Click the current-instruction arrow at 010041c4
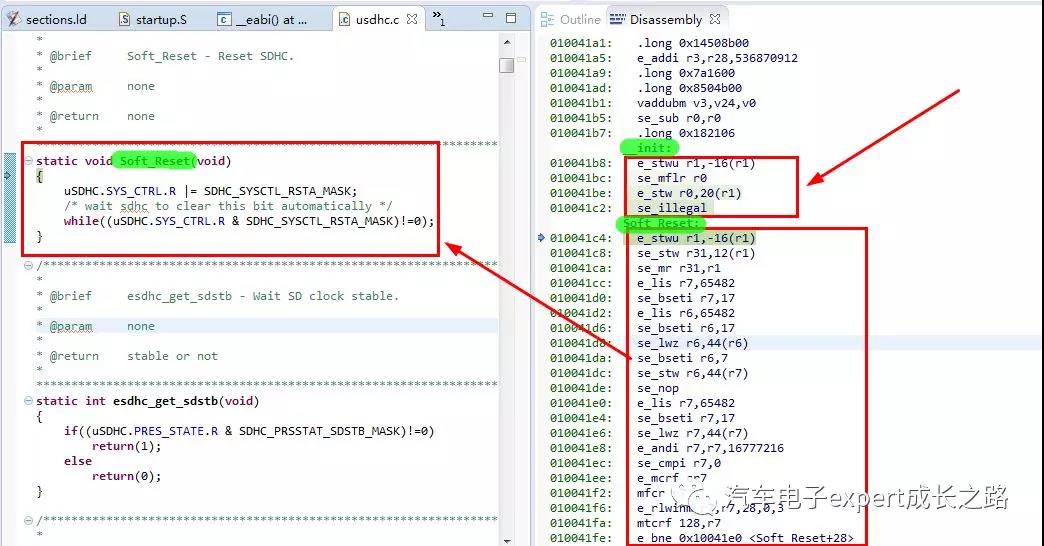Viewport: 1044px width, 546px height. coord(542,238)
